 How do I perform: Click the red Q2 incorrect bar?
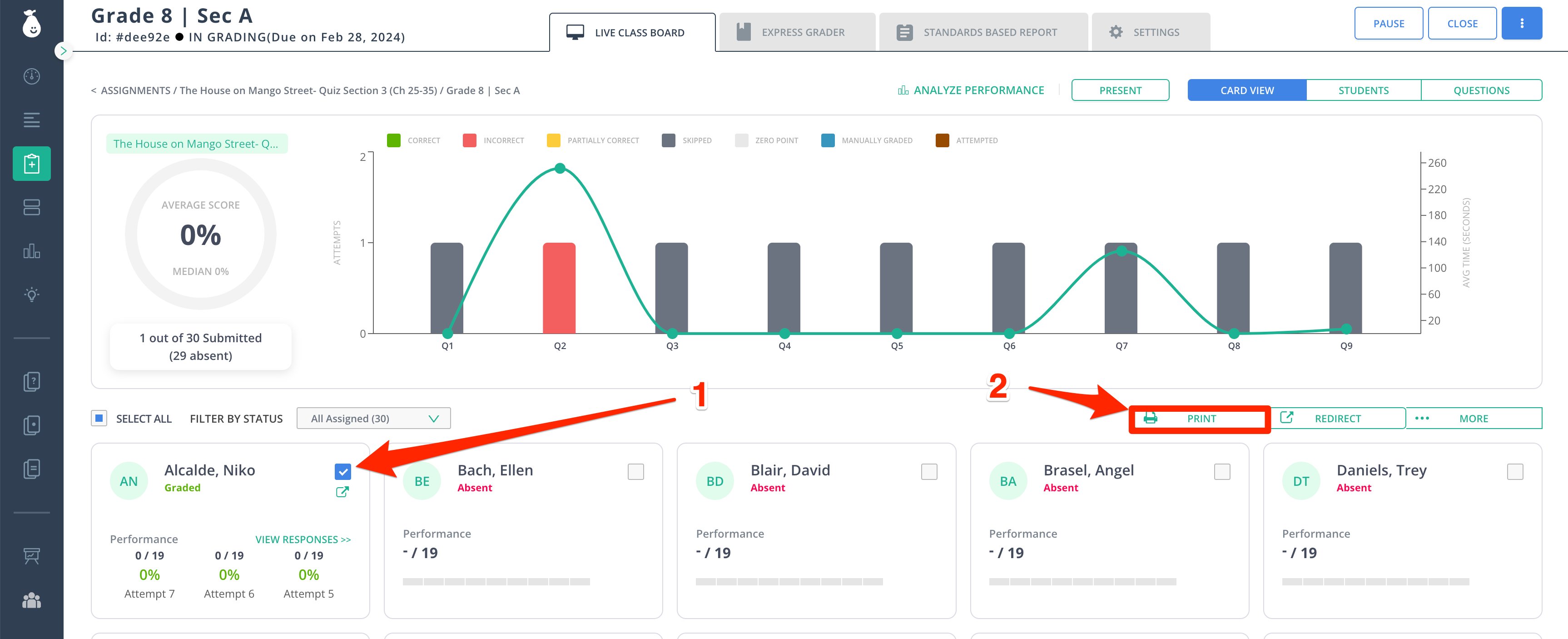tap(560, 288)
